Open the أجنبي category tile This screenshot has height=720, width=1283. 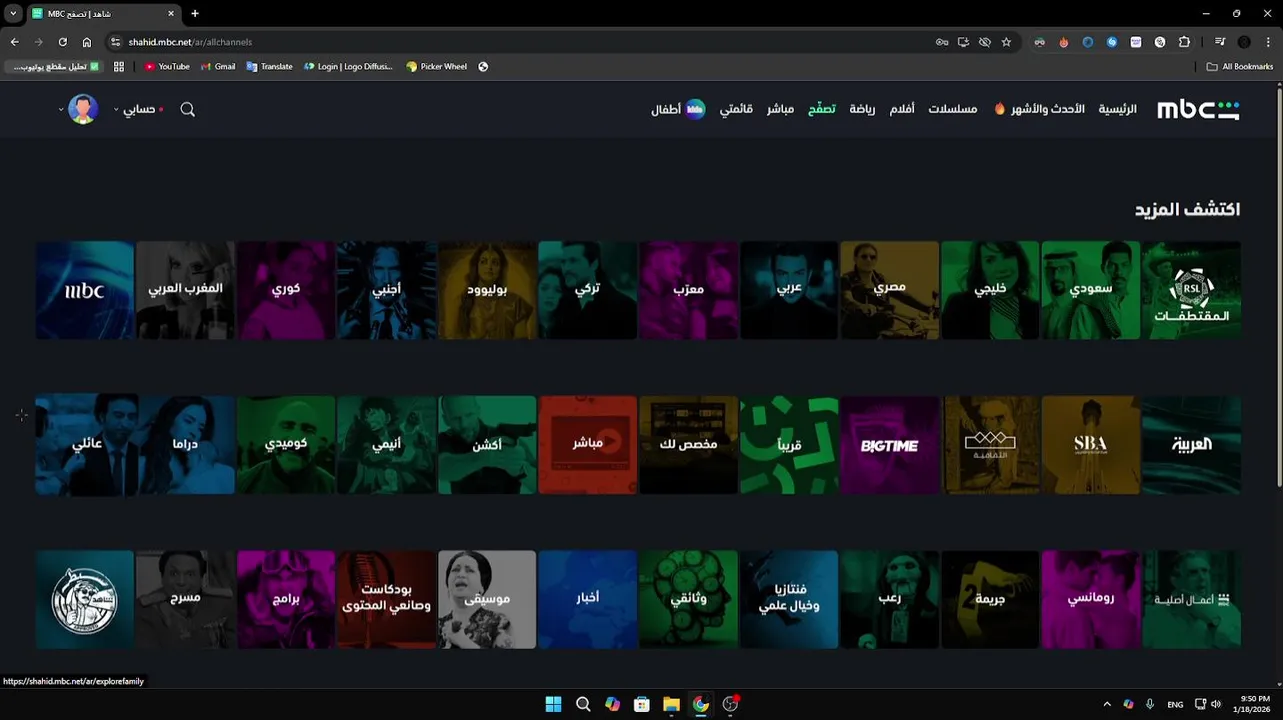tap(386, 290)
